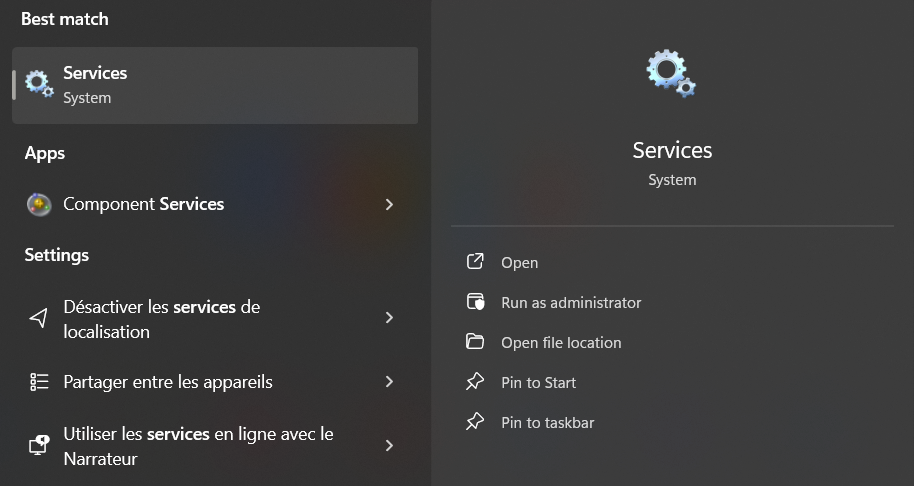Expand the Désactiver les services de localisation chevron
914x486 pixels.
coord(389,318)
